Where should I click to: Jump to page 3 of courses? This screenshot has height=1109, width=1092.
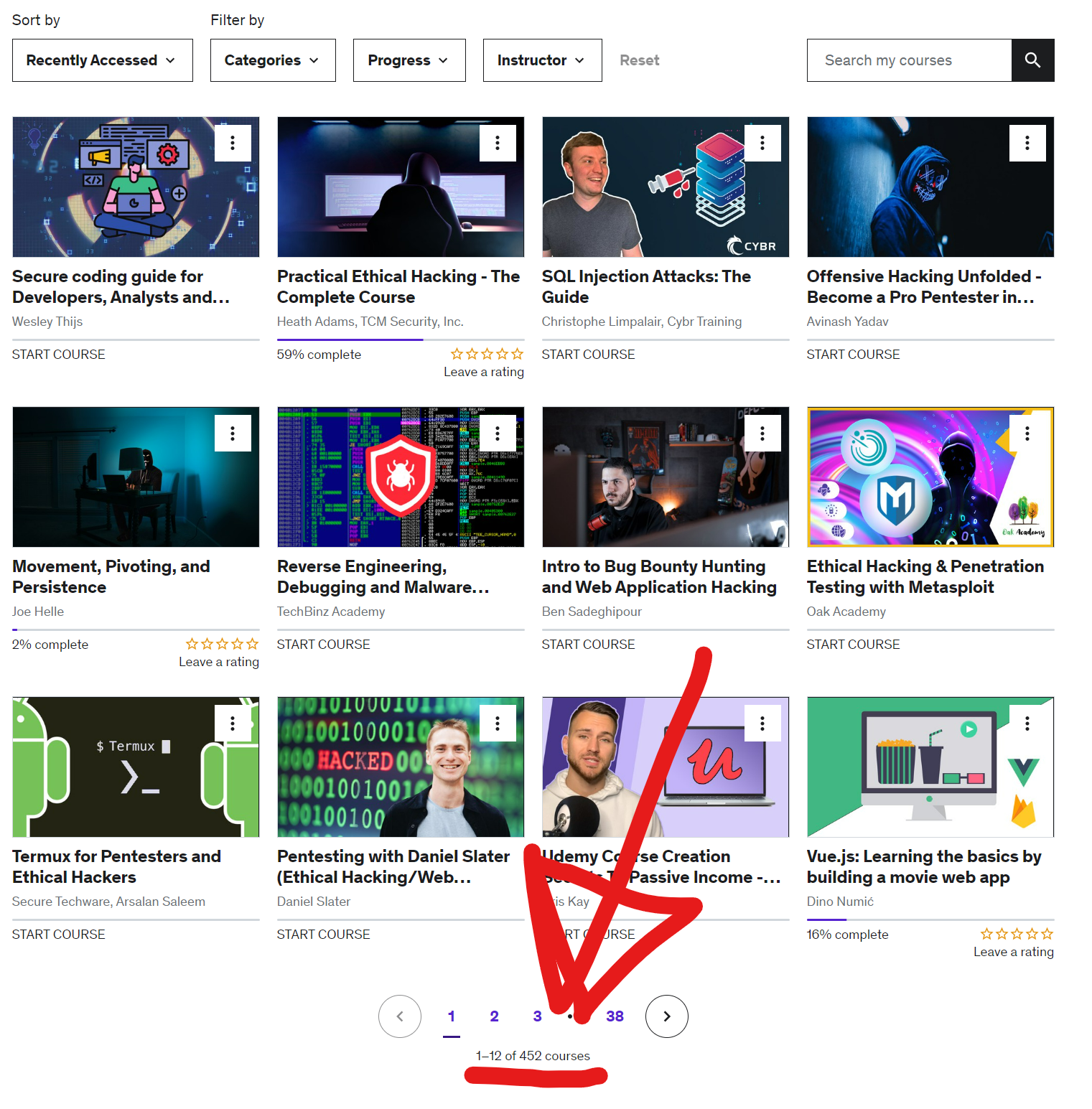click(x=537, y=1016)
